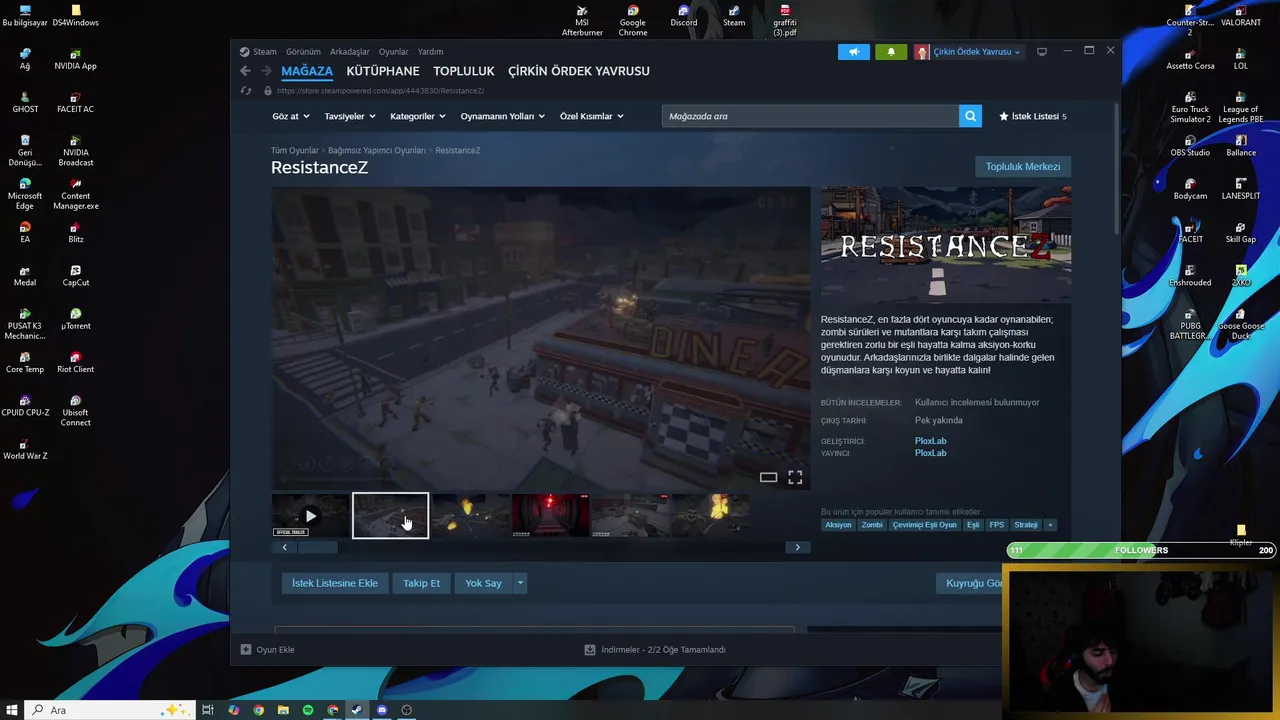
Task: Open the Steam menu
Action: click(x=258, y=52)
